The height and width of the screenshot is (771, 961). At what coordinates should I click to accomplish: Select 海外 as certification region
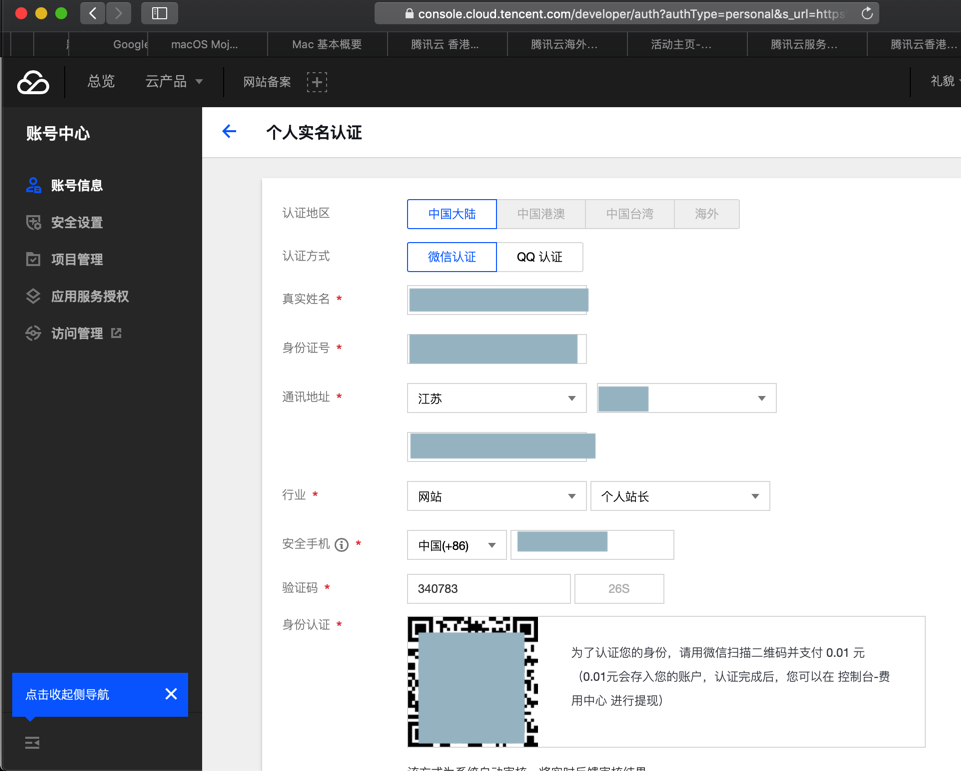tap(707, 214)
